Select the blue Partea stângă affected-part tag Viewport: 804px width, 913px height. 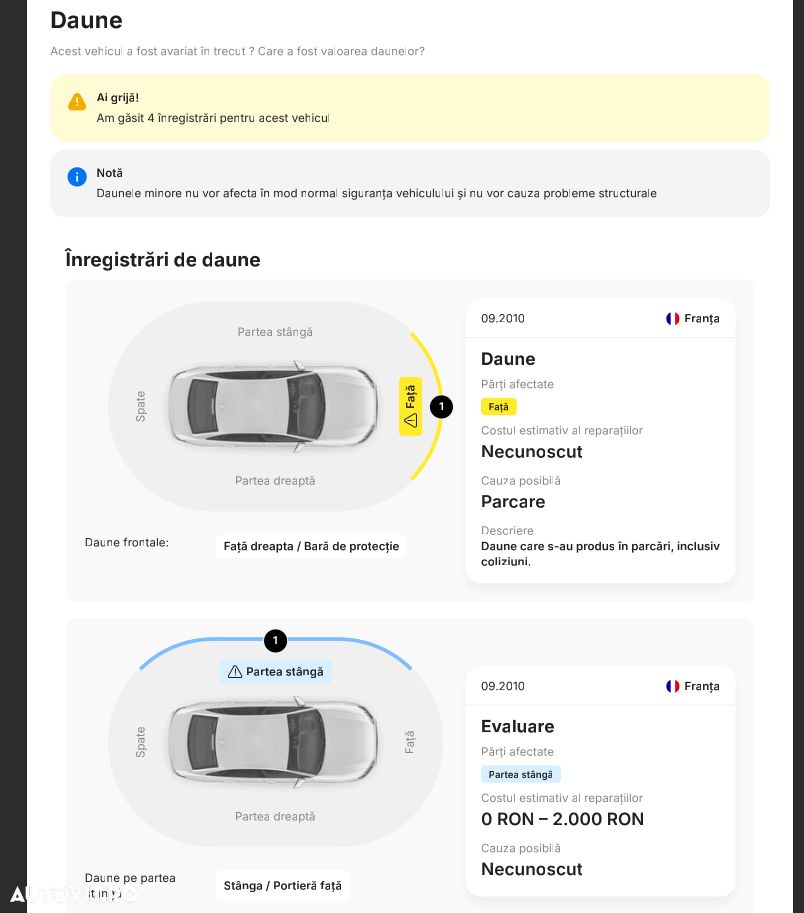pos(520,774)
